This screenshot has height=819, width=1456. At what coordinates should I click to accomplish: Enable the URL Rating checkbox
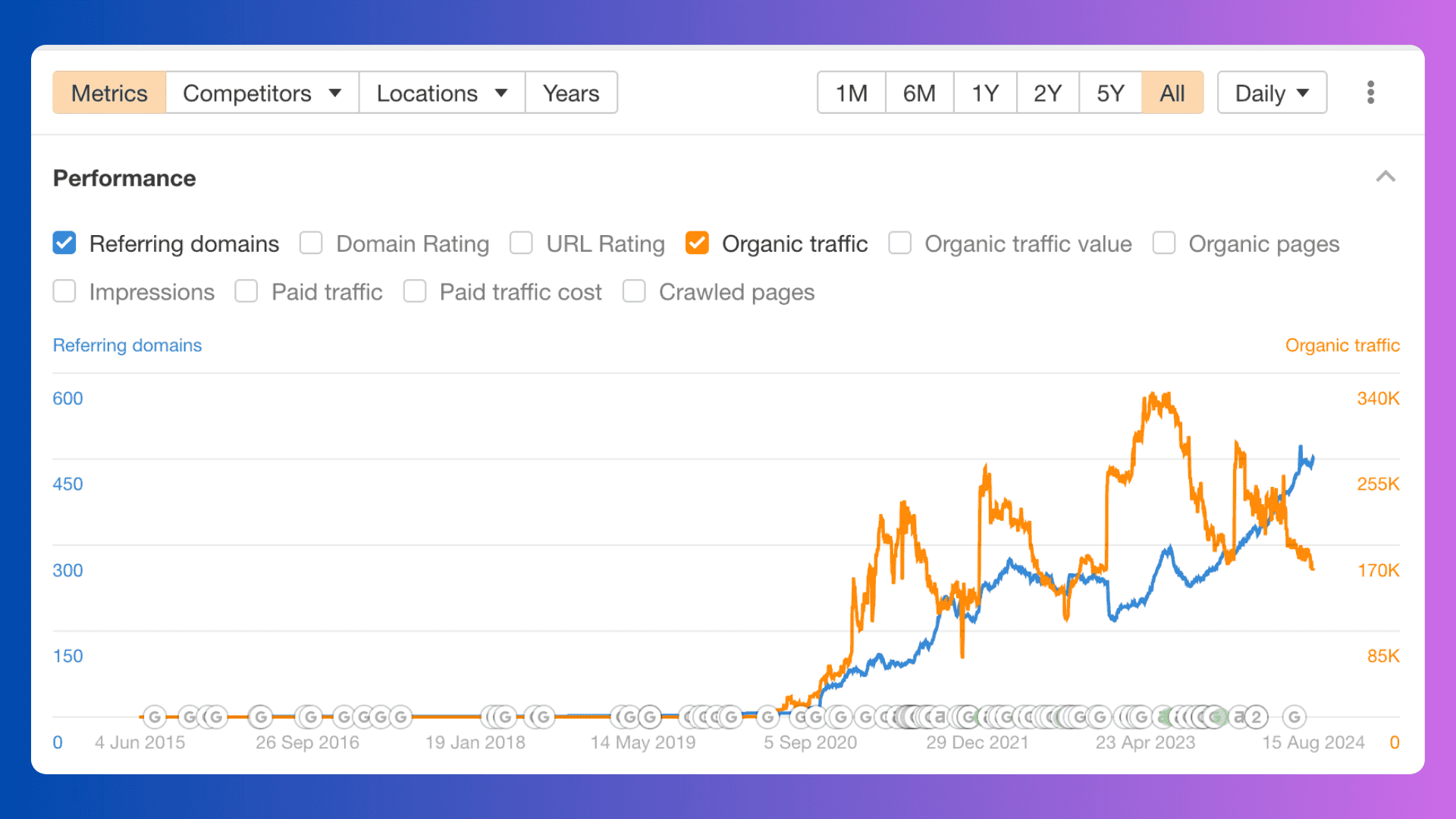[521, 243]
